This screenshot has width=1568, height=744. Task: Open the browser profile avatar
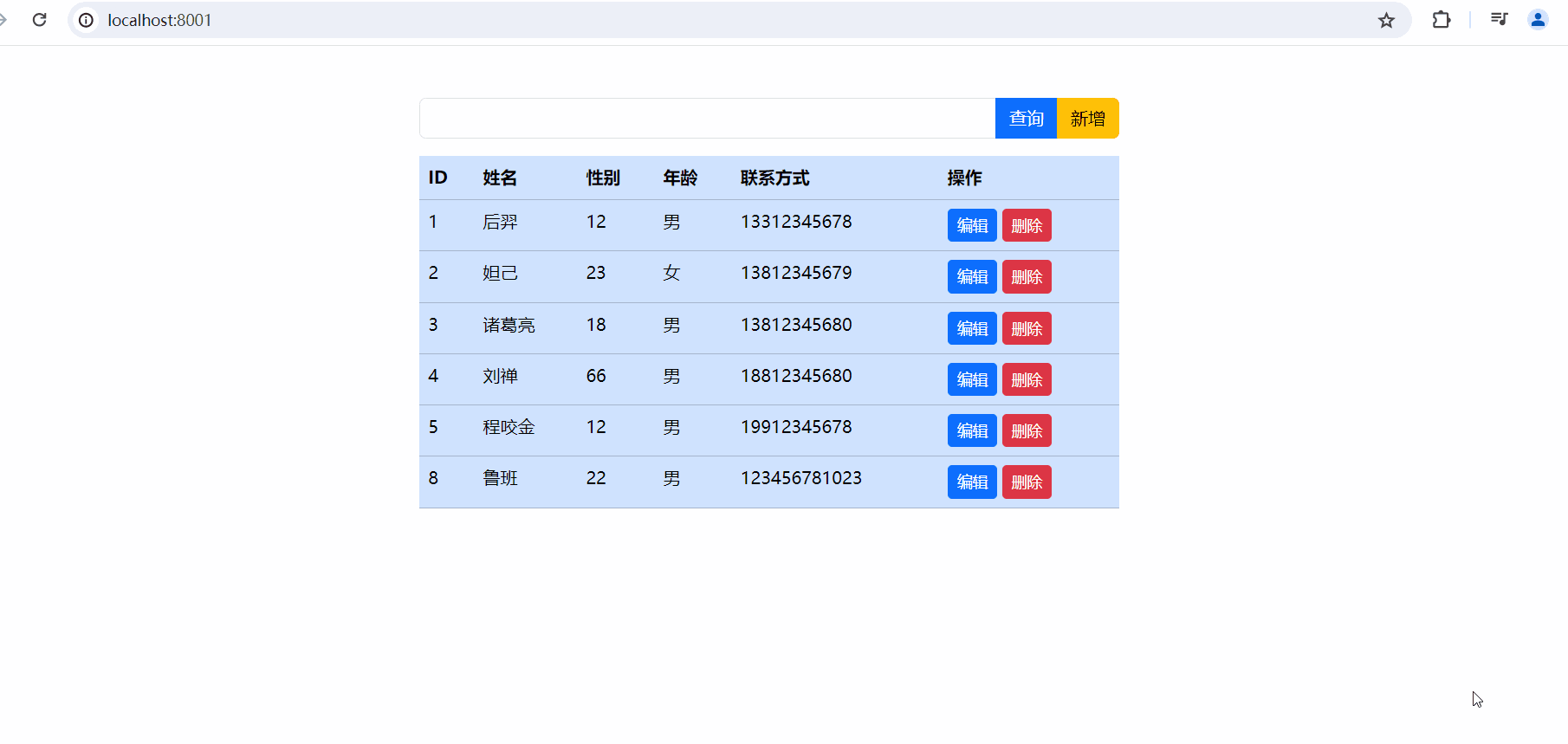1538,20
